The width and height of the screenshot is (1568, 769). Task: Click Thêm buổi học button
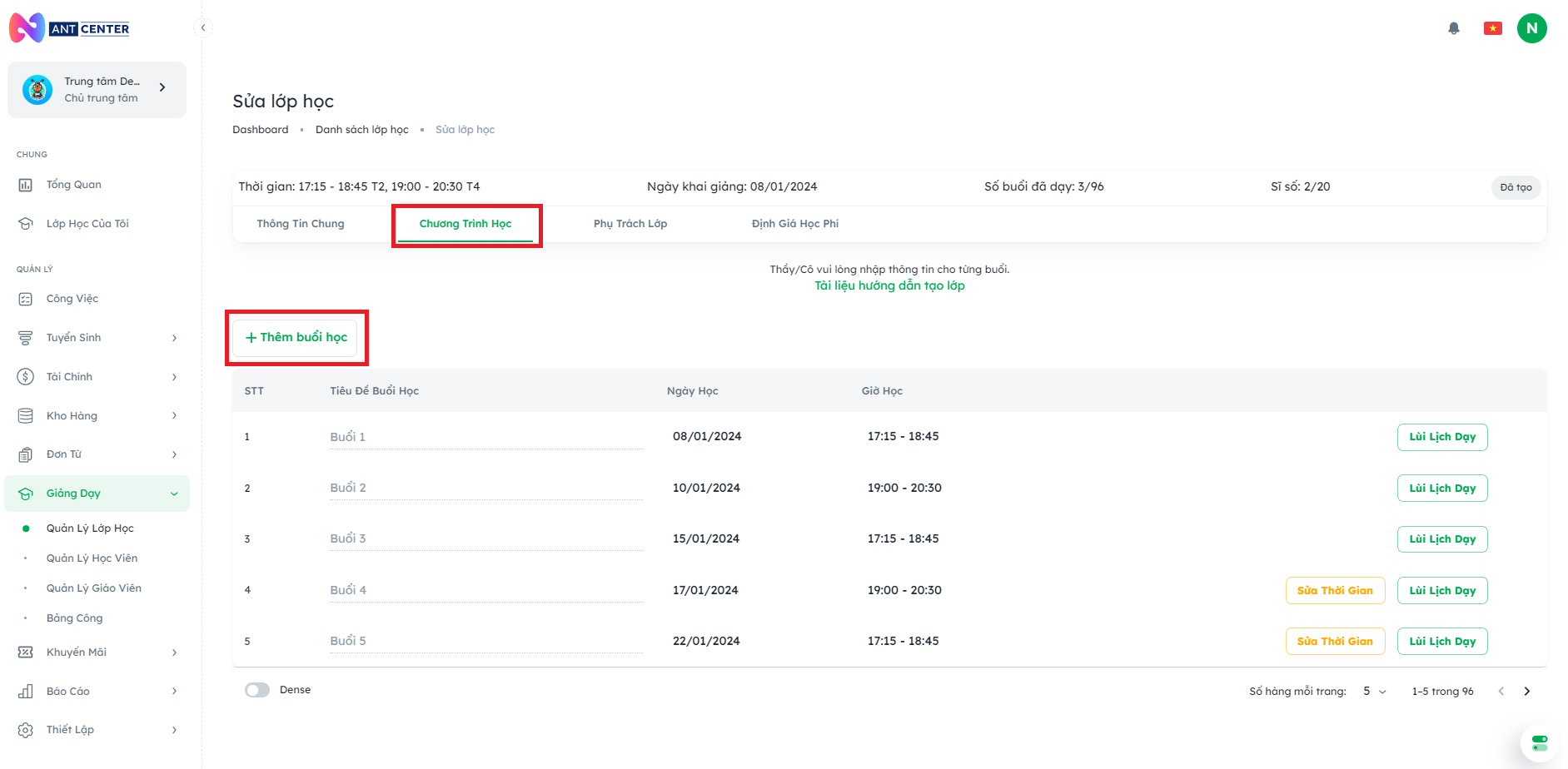pos(296,338)
